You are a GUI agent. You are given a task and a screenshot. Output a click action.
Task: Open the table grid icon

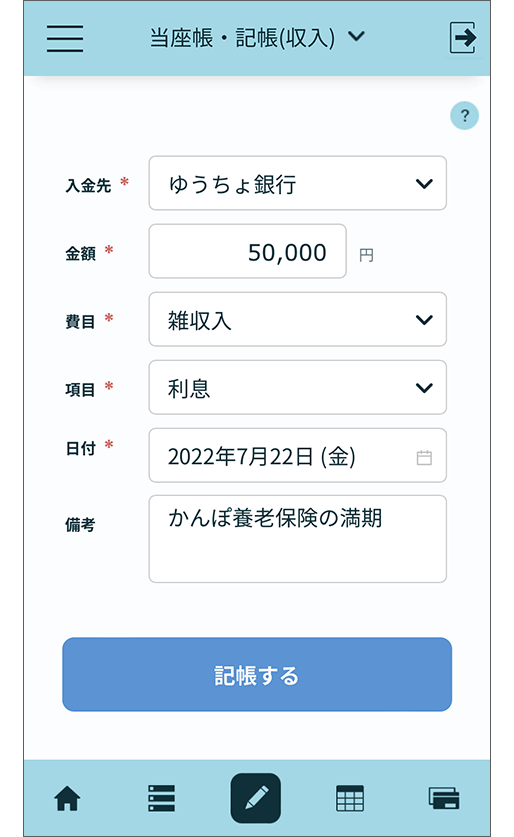350,799
